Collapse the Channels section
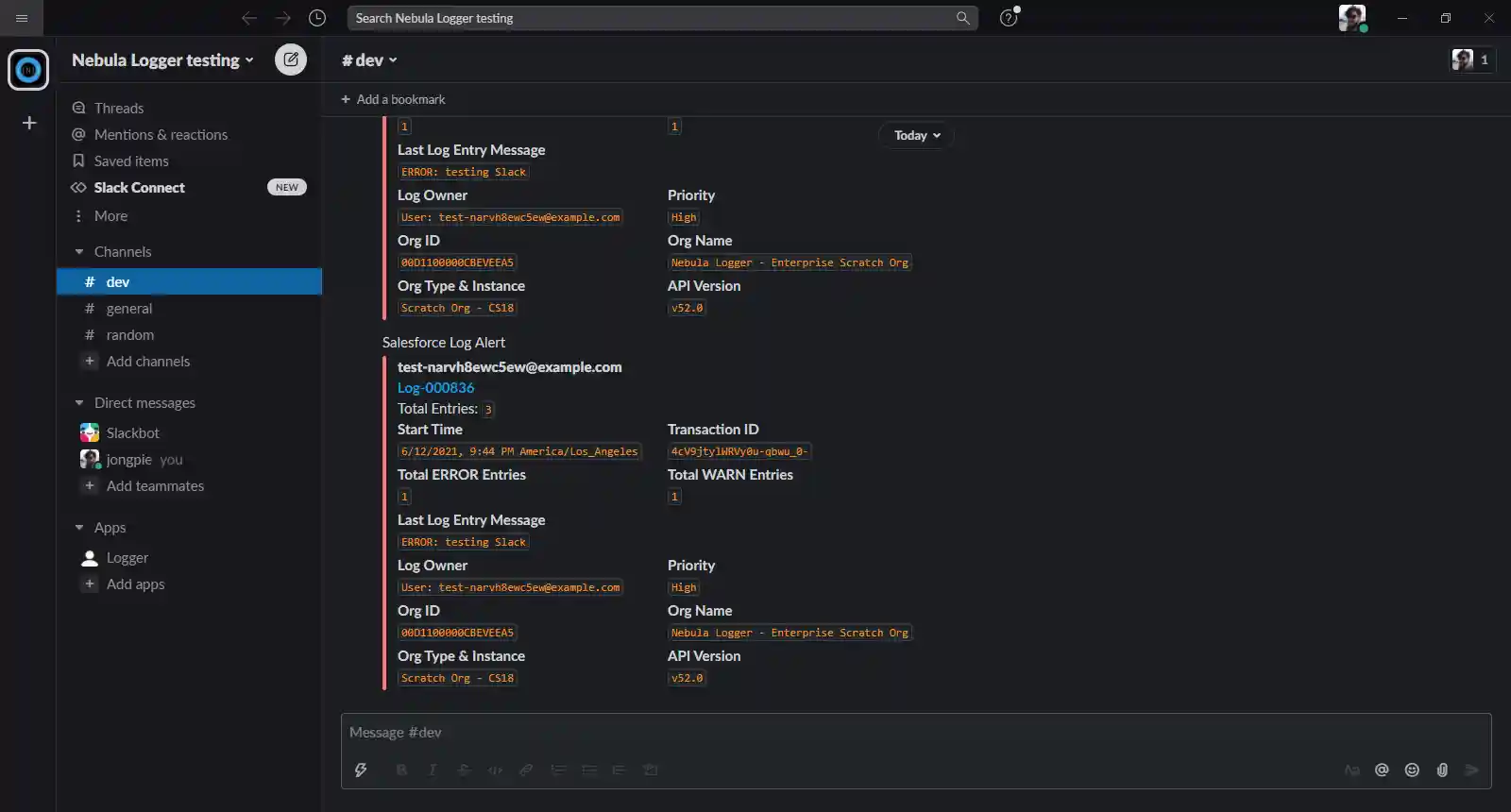Screen dimensions: 1511x812 [x=79, y=252]
